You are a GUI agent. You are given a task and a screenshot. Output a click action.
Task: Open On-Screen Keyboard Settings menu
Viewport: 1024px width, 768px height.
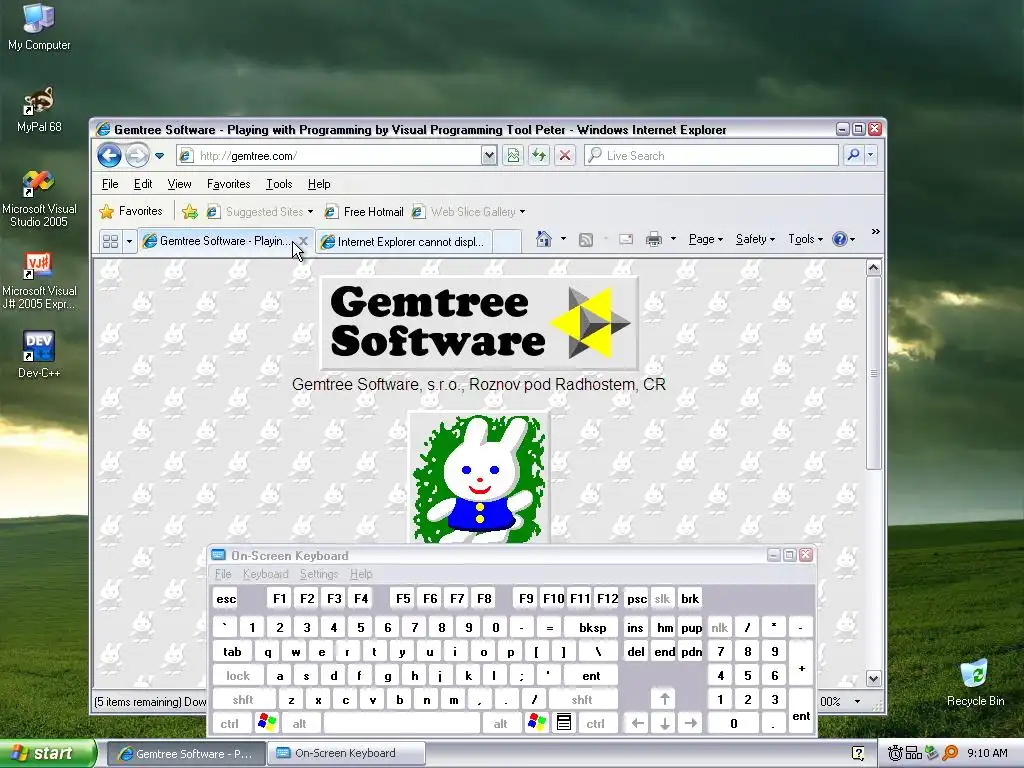pyautogui.click(x=319, y=574)
